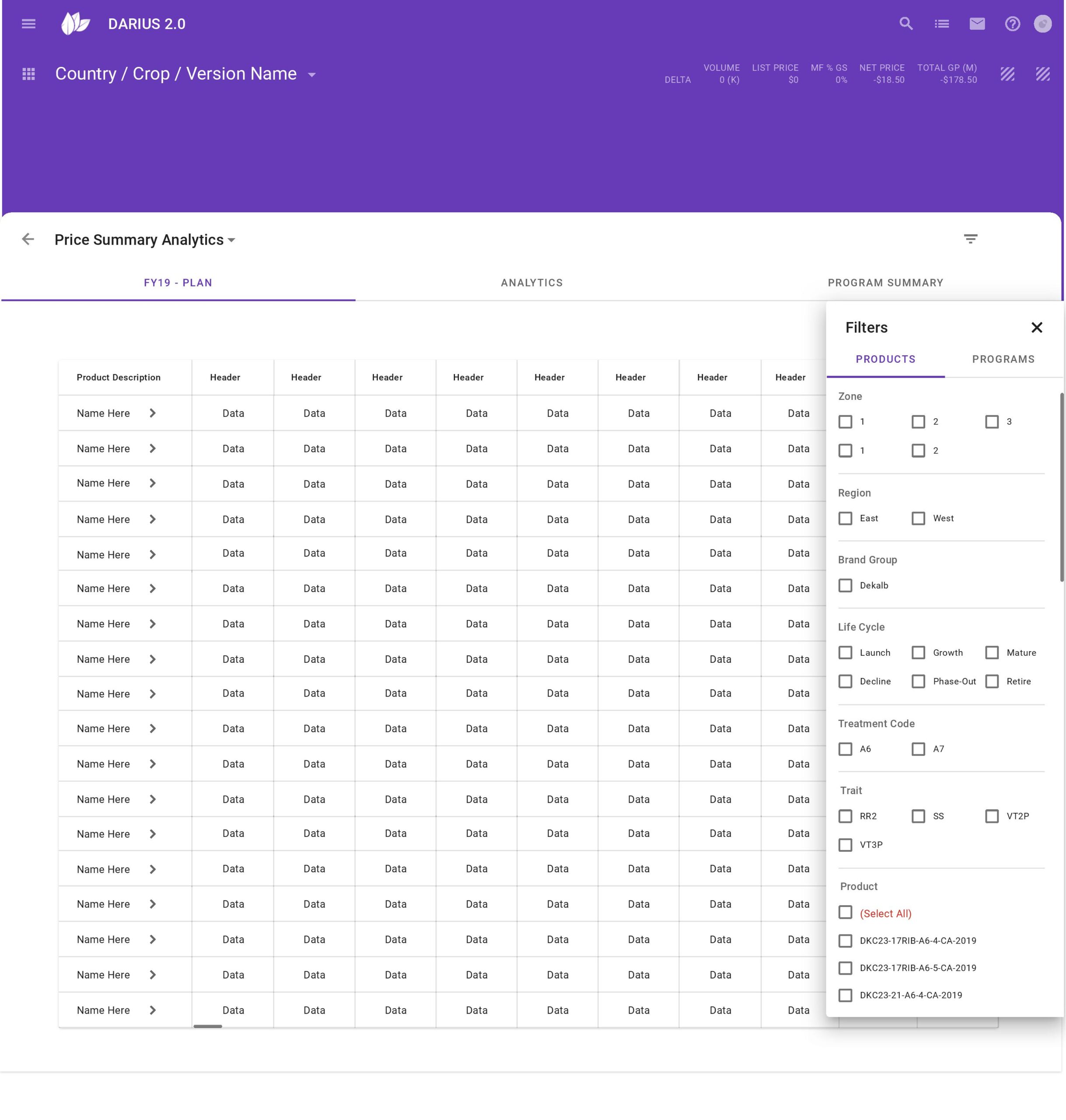Open the Programs tab in Filters
Image resolution: width=1066 pixels, height=1120 pixels.
[1003, 359]
